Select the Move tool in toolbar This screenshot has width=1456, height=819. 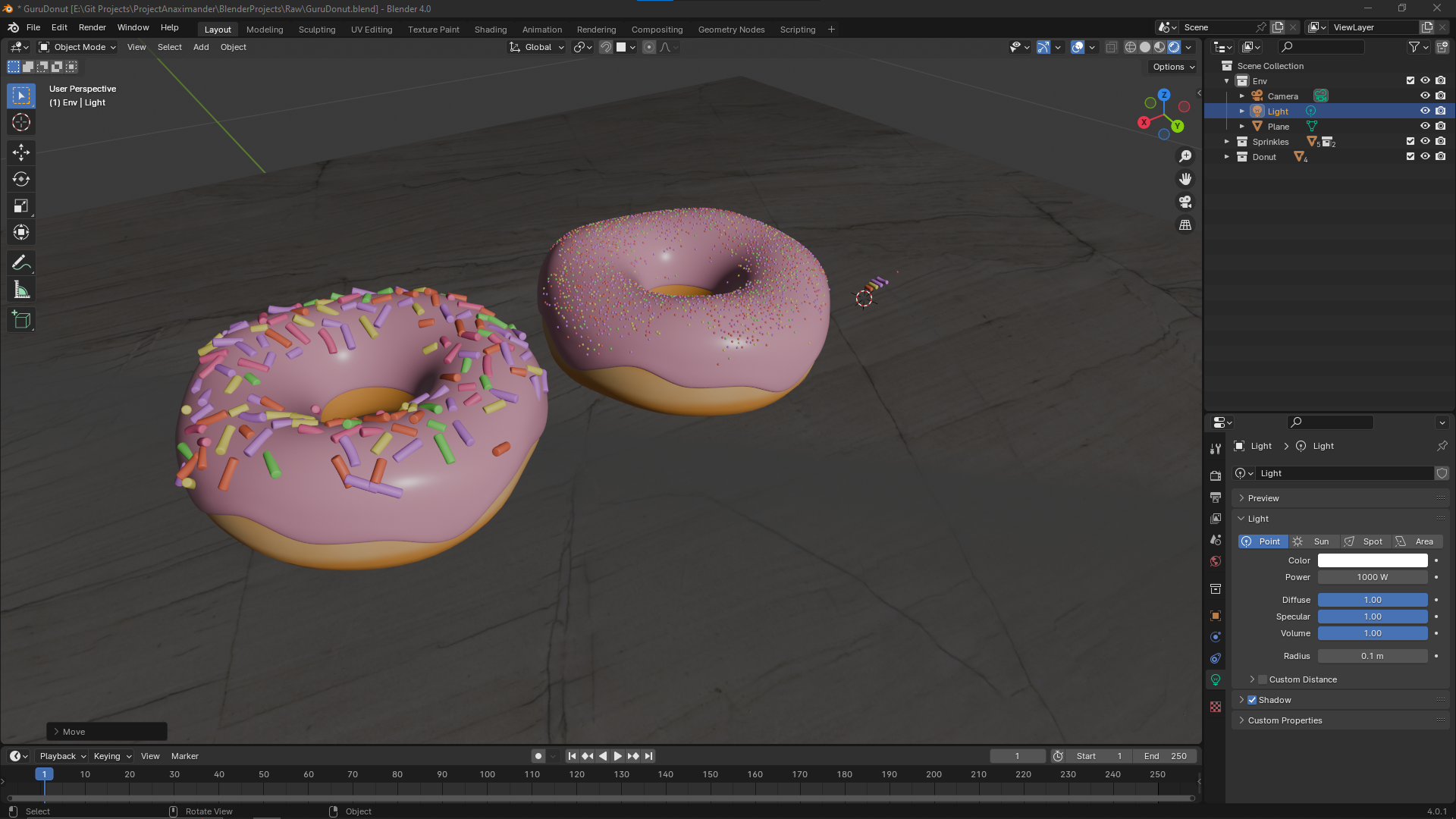(21, 152)
